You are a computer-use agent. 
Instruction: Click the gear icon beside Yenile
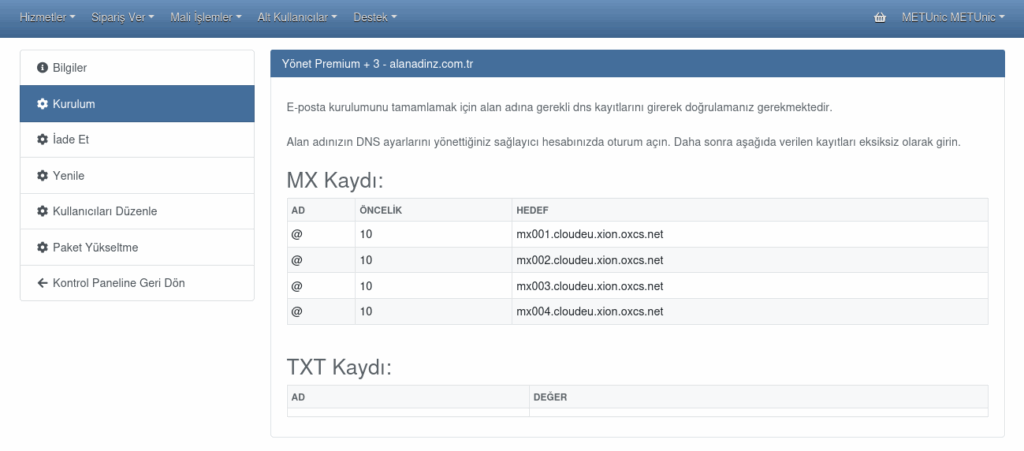click(x=42, y=176)
